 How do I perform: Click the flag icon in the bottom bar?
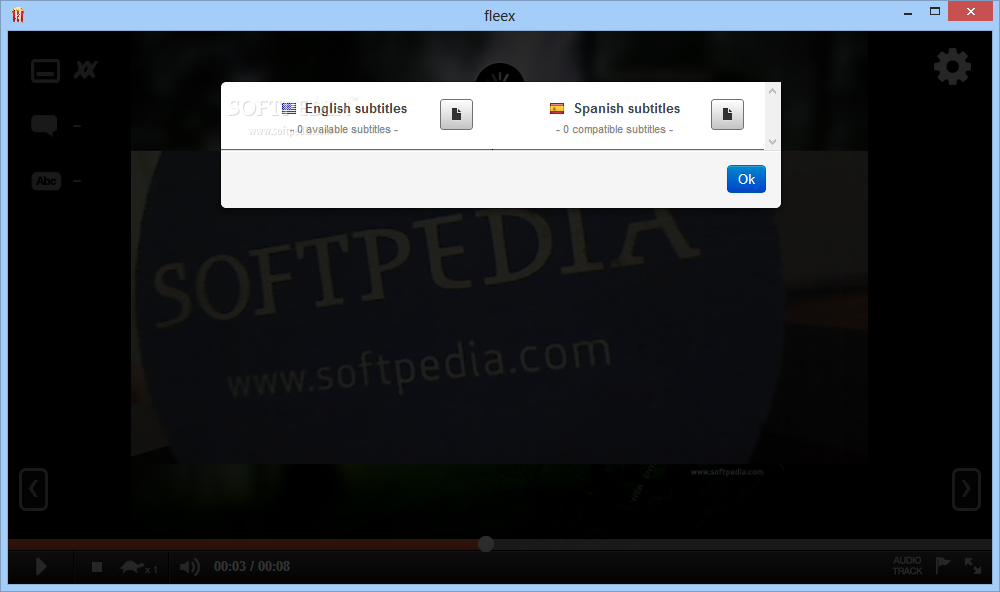[943, 565]
